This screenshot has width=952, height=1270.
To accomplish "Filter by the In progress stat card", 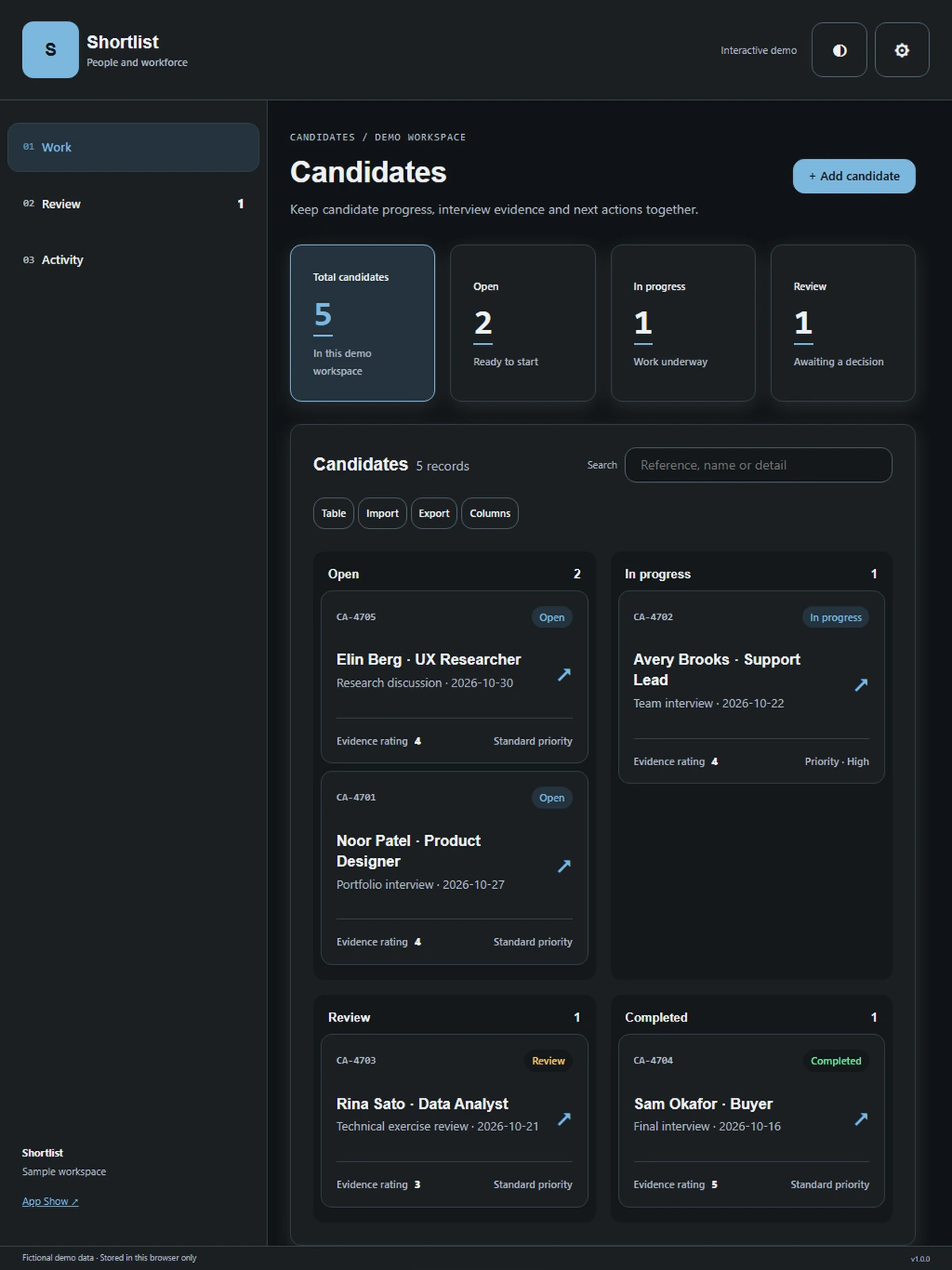I will pos(683,323).
